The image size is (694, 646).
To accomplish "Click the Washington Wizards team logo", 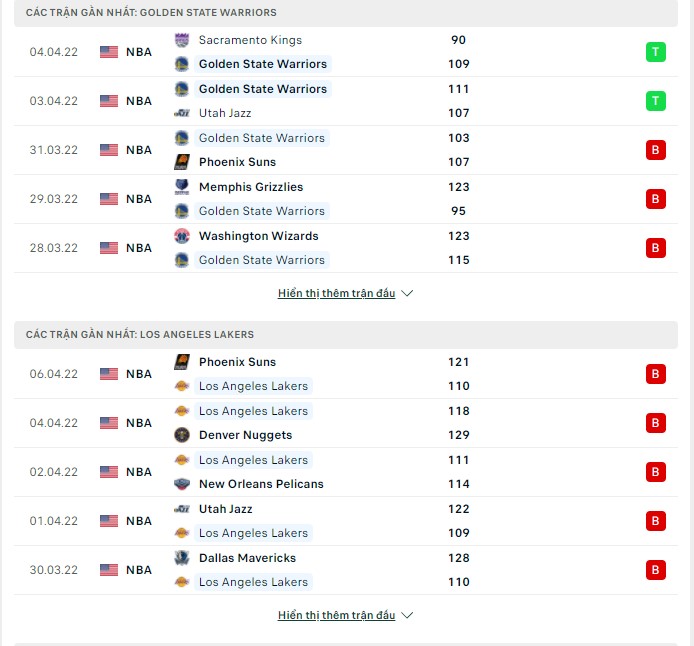I will 181,236.
